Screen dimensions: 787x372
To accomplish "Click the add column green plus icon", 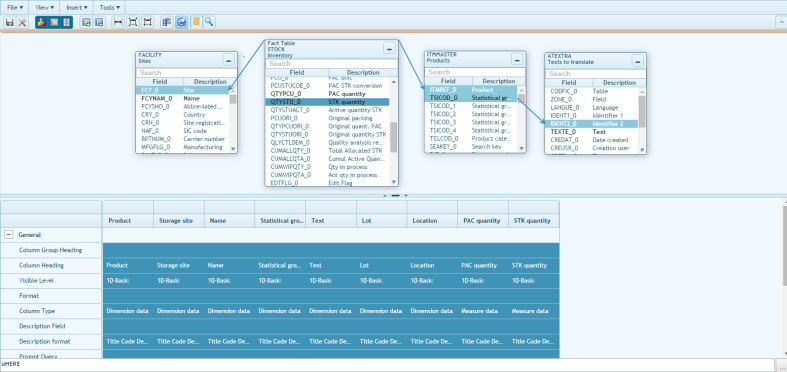I will coord(86,22).
